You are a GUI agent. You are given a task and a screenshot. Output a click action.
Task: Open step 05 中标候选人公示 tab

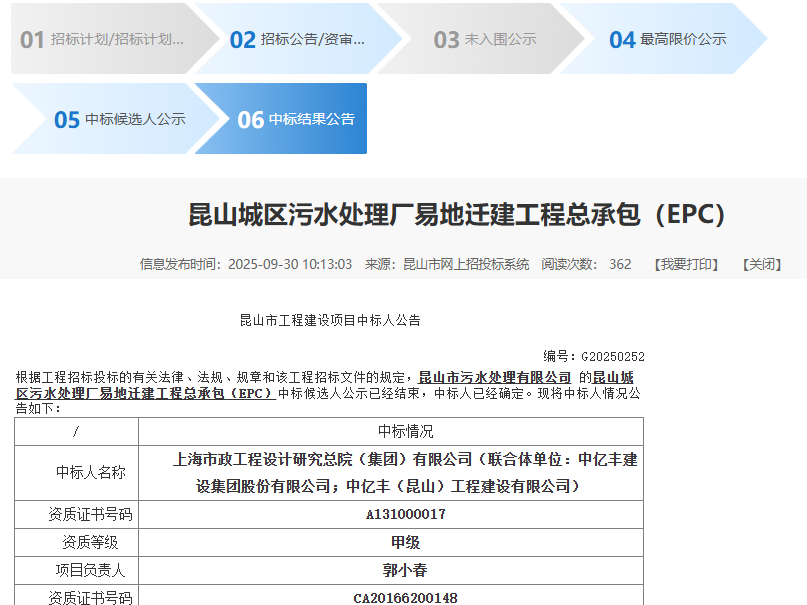point(120,119)
